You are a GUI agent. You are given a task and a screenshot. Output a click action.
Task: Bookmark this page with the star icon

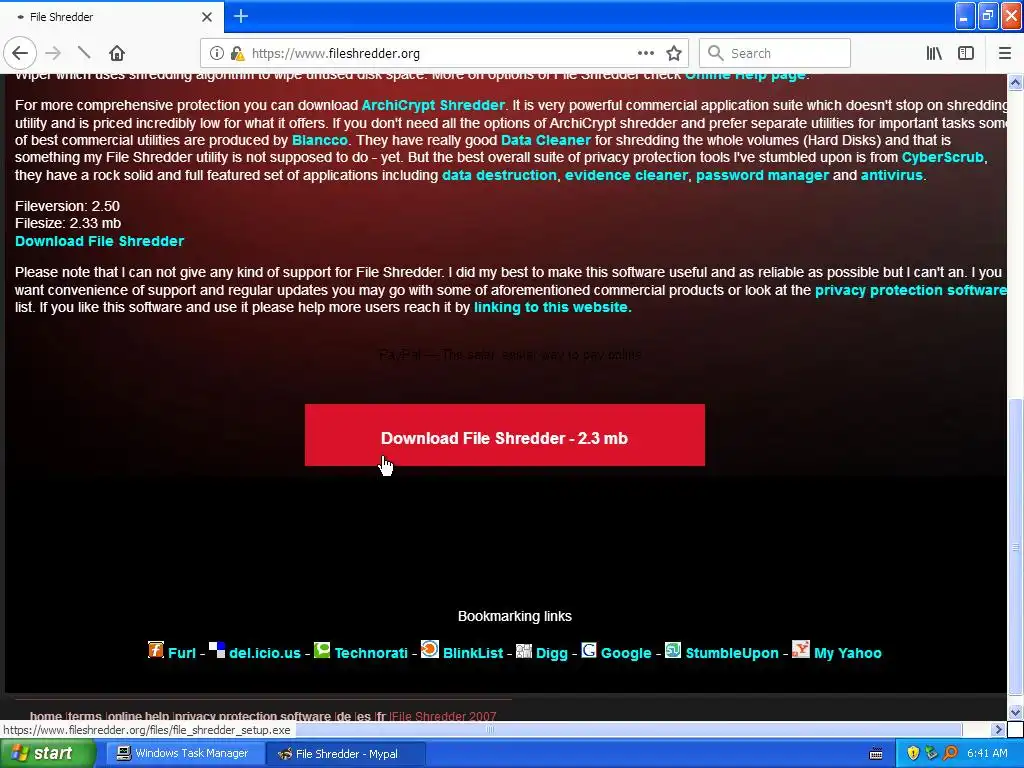pyautogui.click(x=674, y=53)
